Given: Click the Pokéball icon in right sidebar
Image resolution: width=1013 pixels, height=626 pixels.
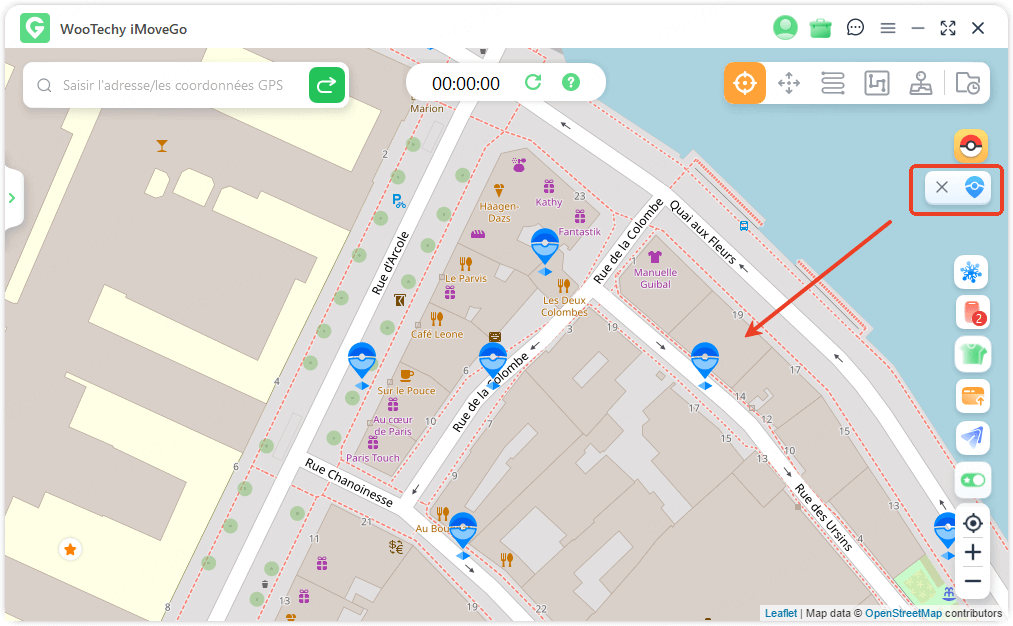Looking at the screenshot, I should coord(970,147).
